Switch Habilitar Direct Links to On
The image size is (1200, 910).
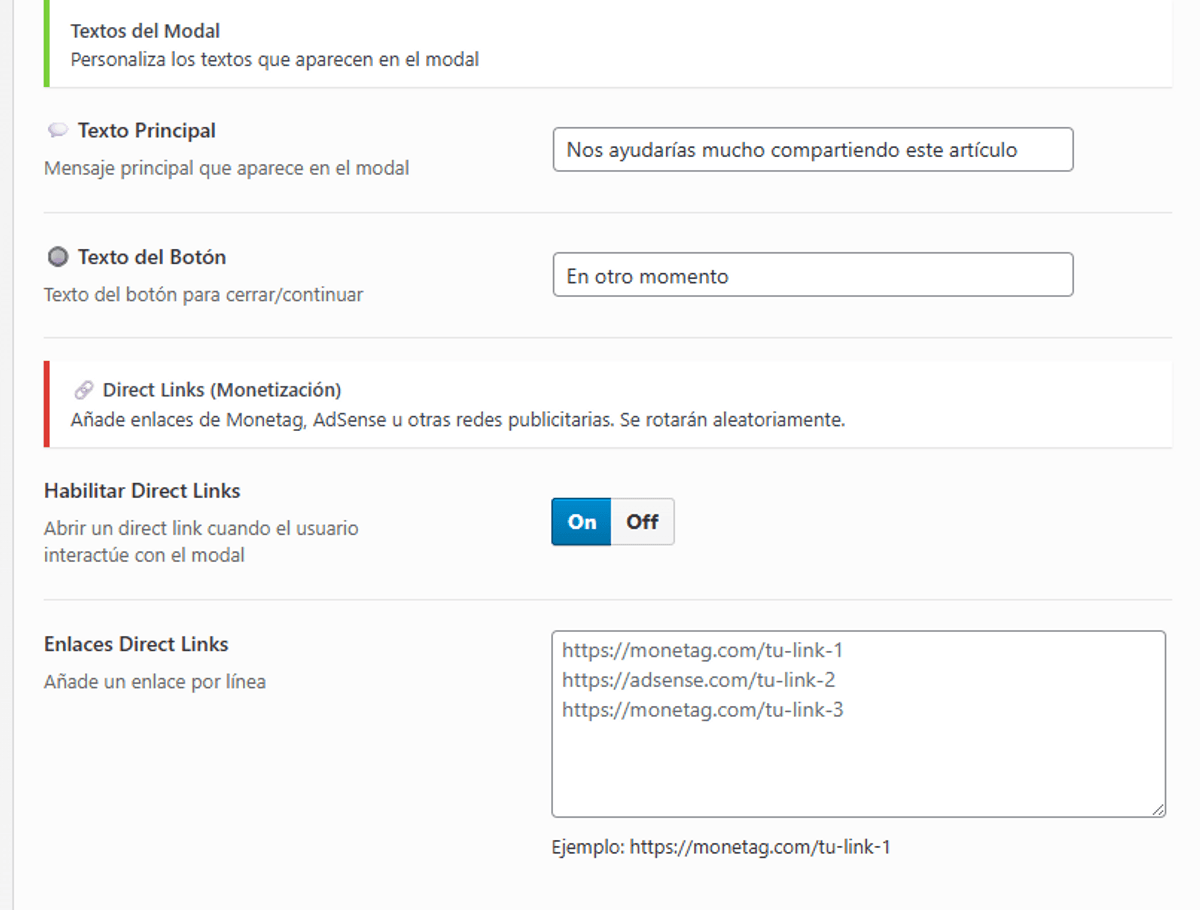tap(581, 522)
